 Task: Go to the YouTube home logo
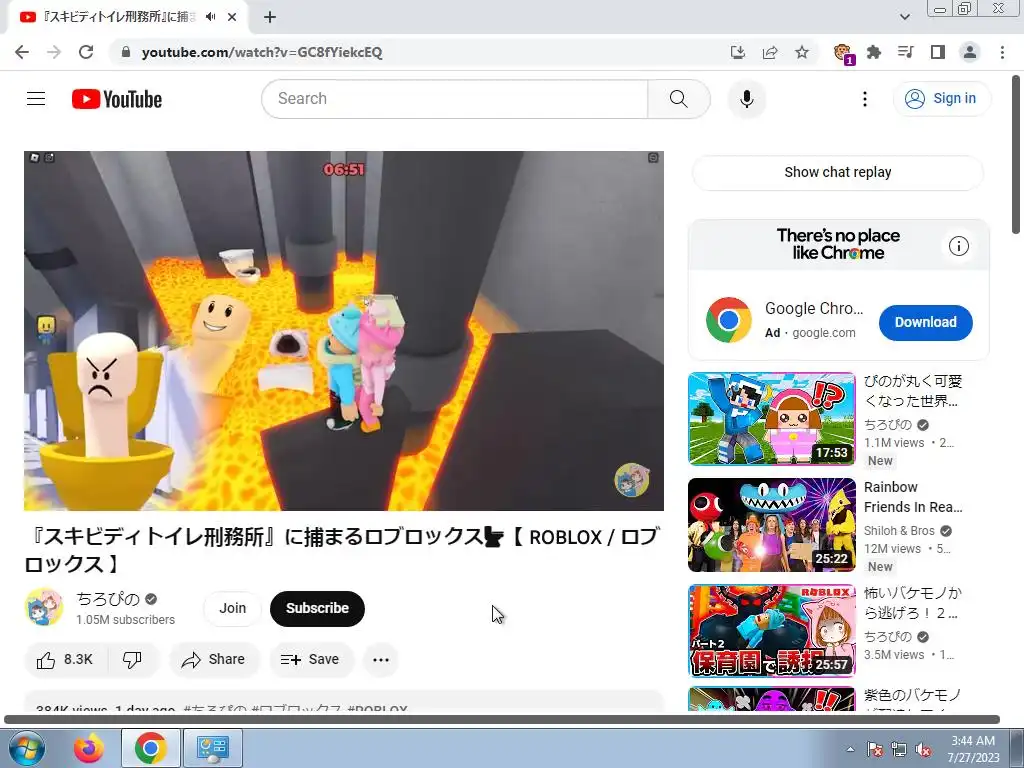click(x=117, y=99)
